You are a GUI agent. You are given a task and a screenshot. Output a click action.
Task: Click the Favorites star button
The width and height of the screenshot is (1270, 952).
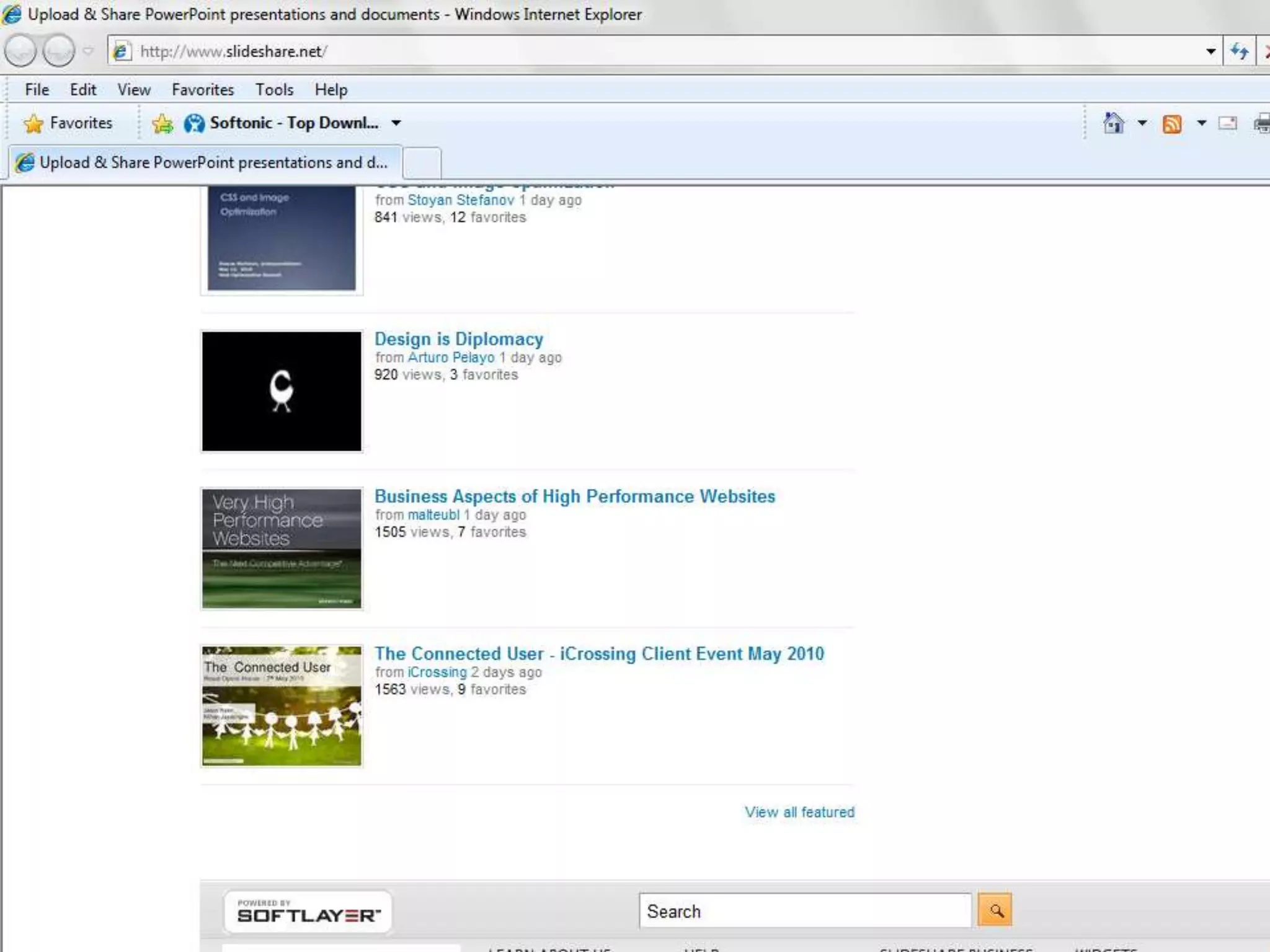[x=68, y=123]
